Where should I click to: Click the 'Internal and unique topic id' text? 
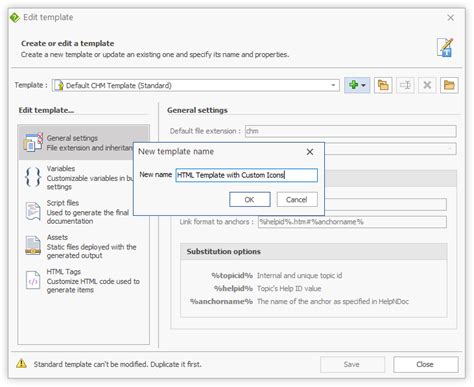coord(300,276)
